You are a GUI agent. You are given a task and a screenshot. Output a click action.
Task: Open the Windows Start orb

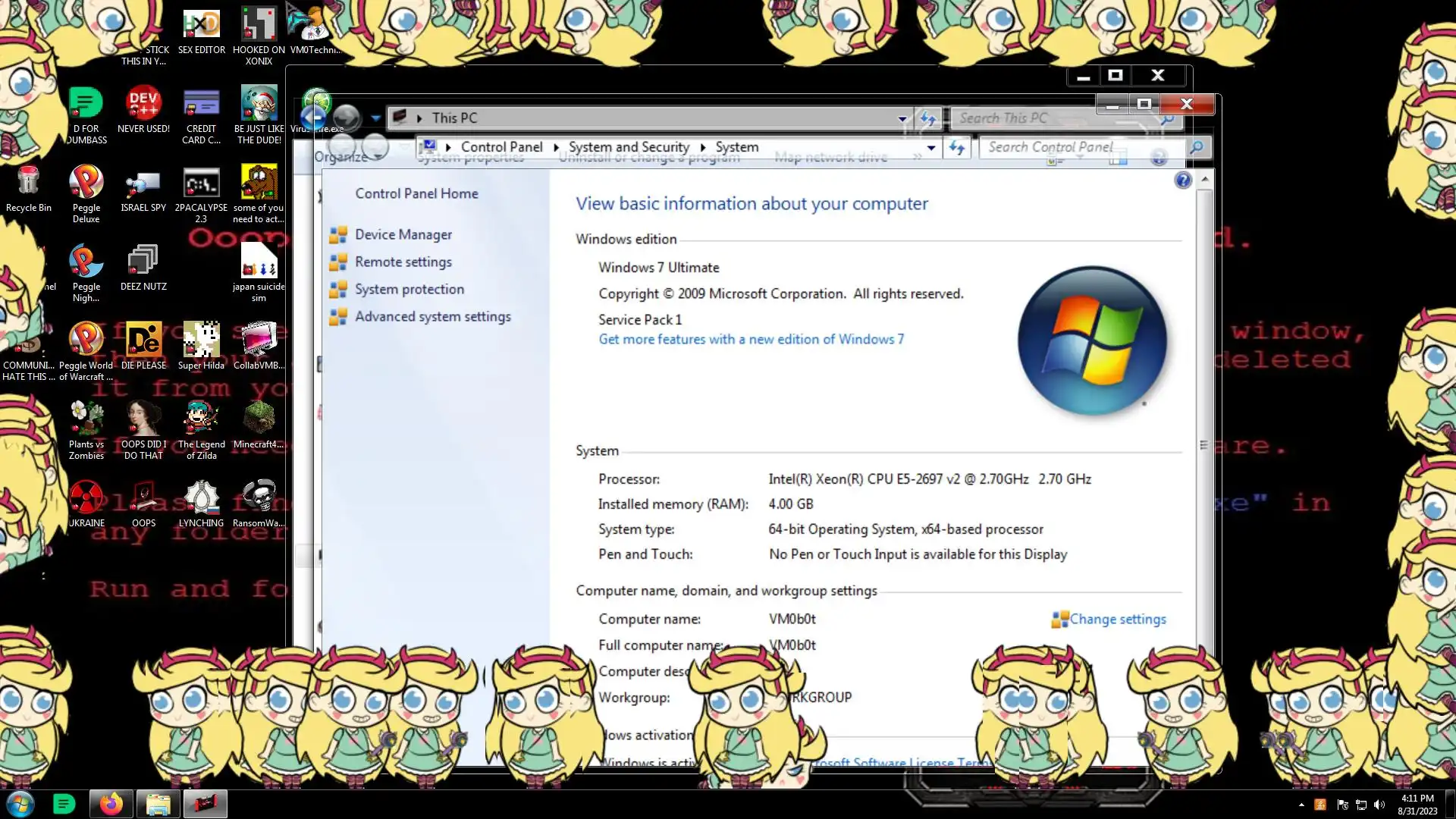click(20, 804)
